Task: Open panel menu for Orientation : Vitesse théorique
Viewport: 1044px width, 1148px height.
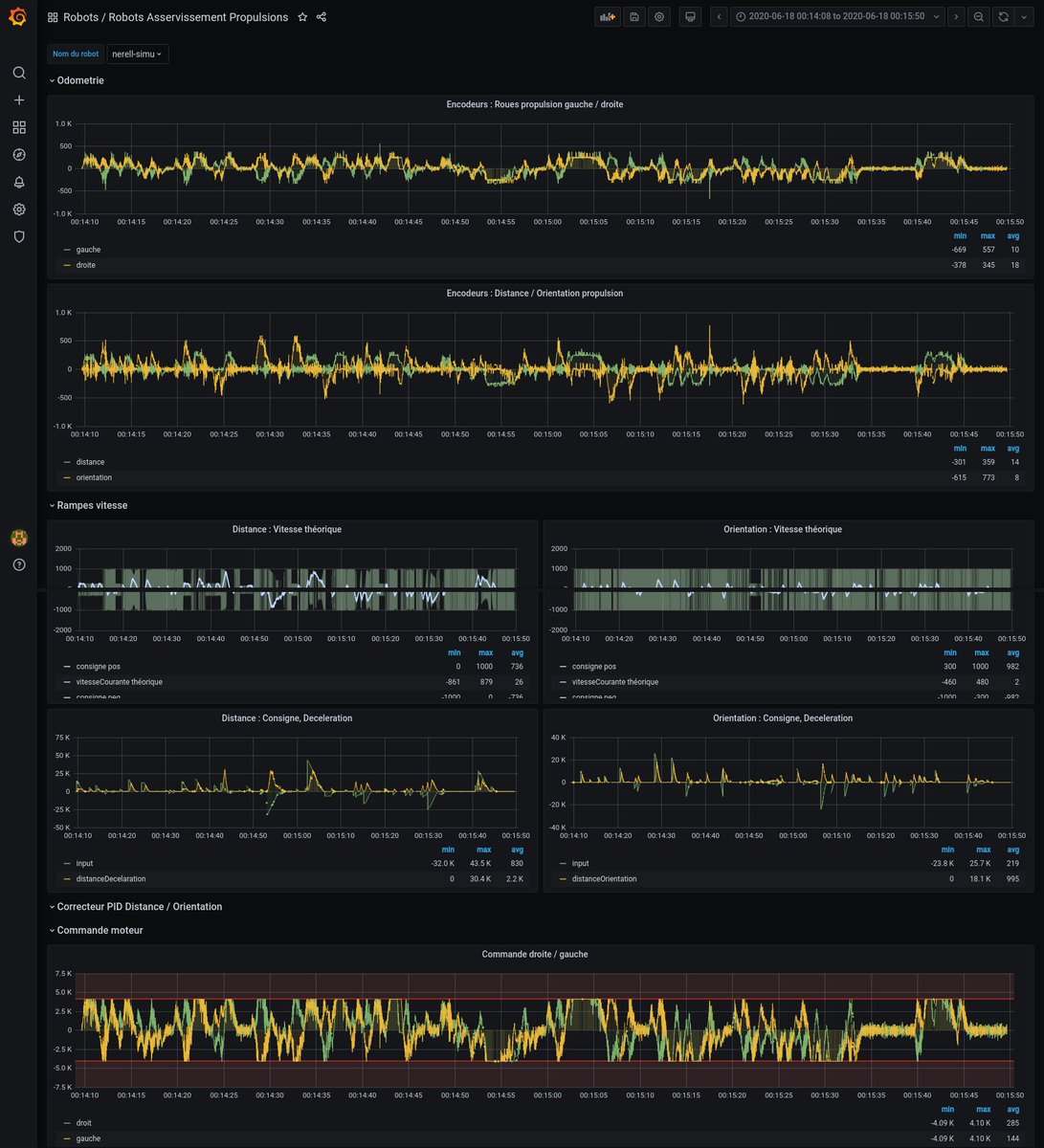Action: 783,529
